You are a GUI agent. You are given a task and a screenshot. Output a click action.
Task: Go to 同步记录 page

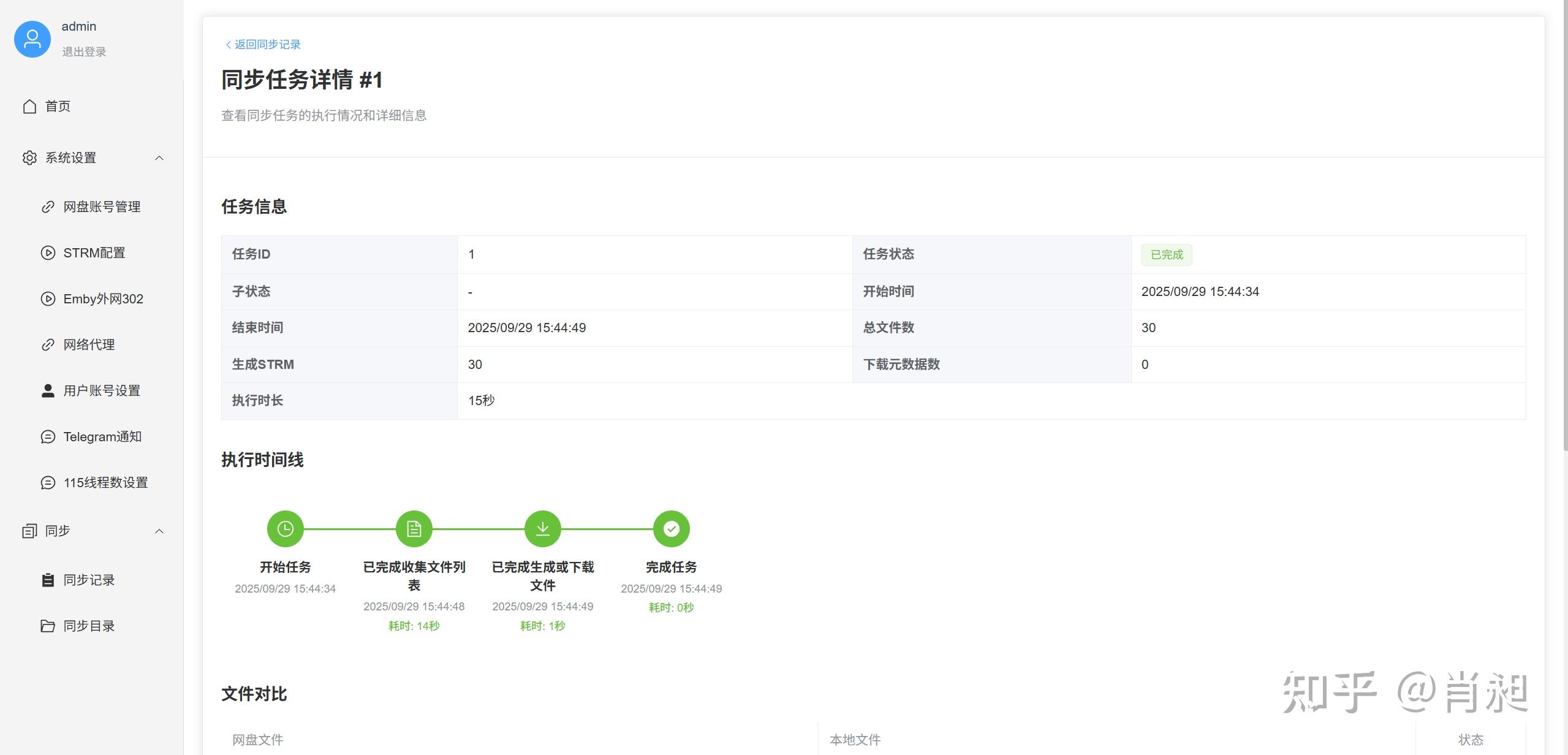click(92, 580)
